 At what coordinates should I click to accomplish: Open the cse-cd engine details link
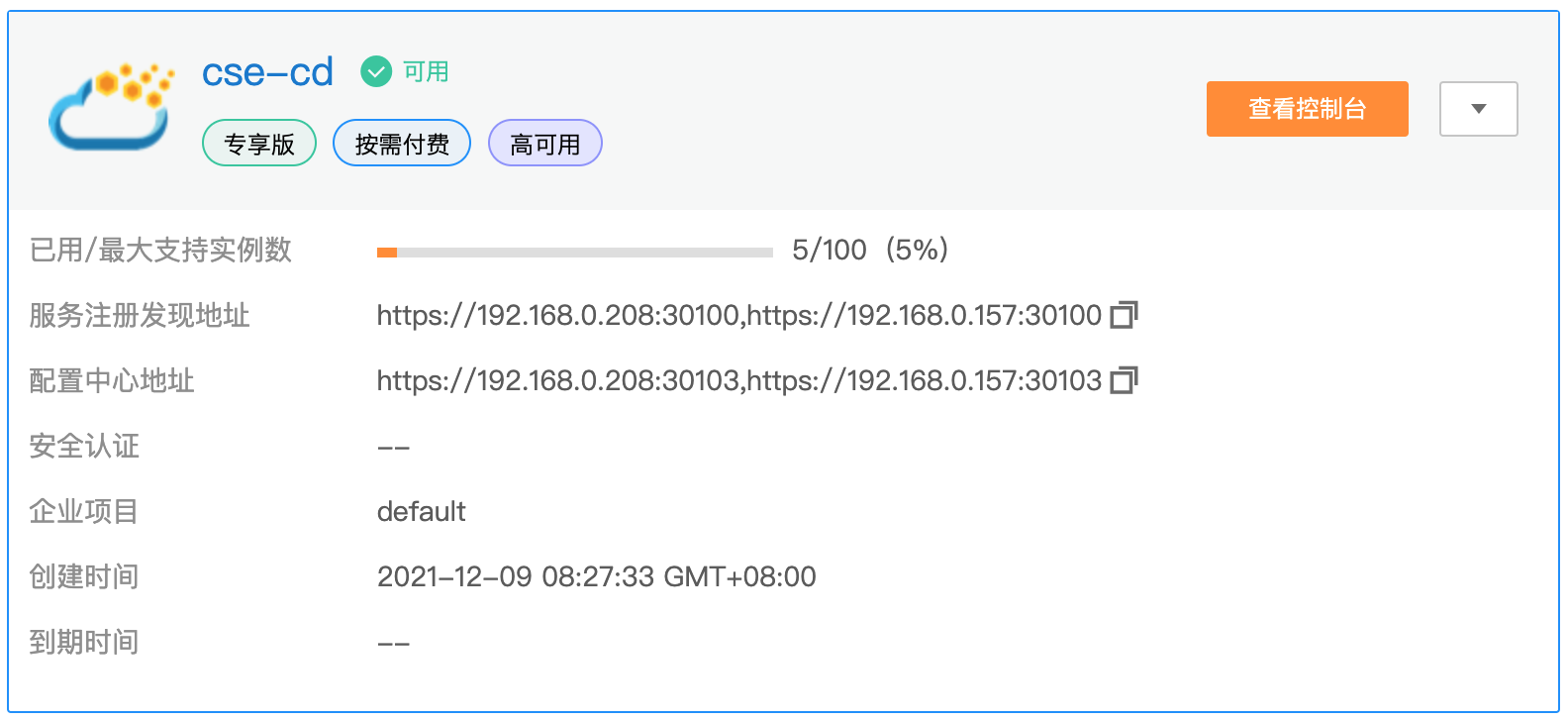(267, 72)
